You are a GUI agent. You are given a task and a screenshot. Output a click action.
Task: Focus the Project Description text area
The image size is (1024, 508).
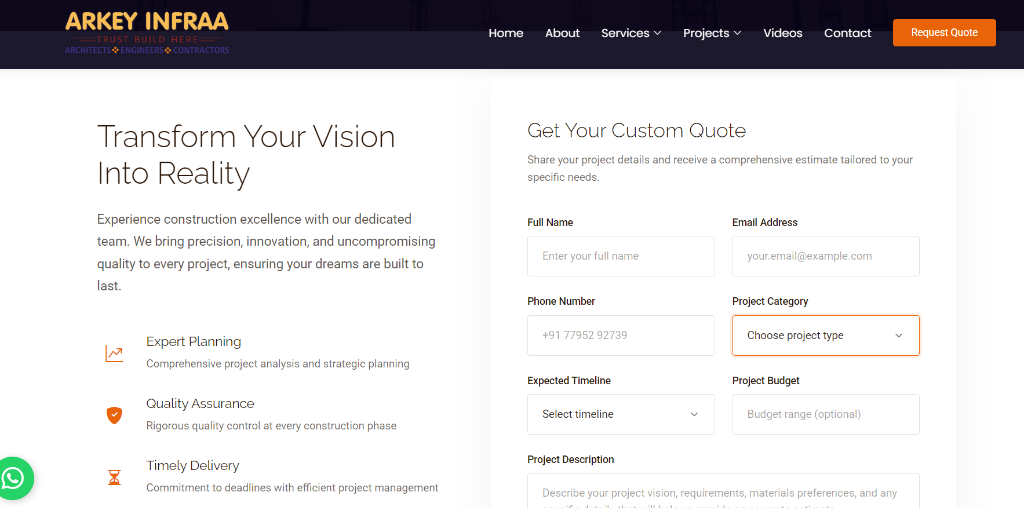click(x=723, y=492)
